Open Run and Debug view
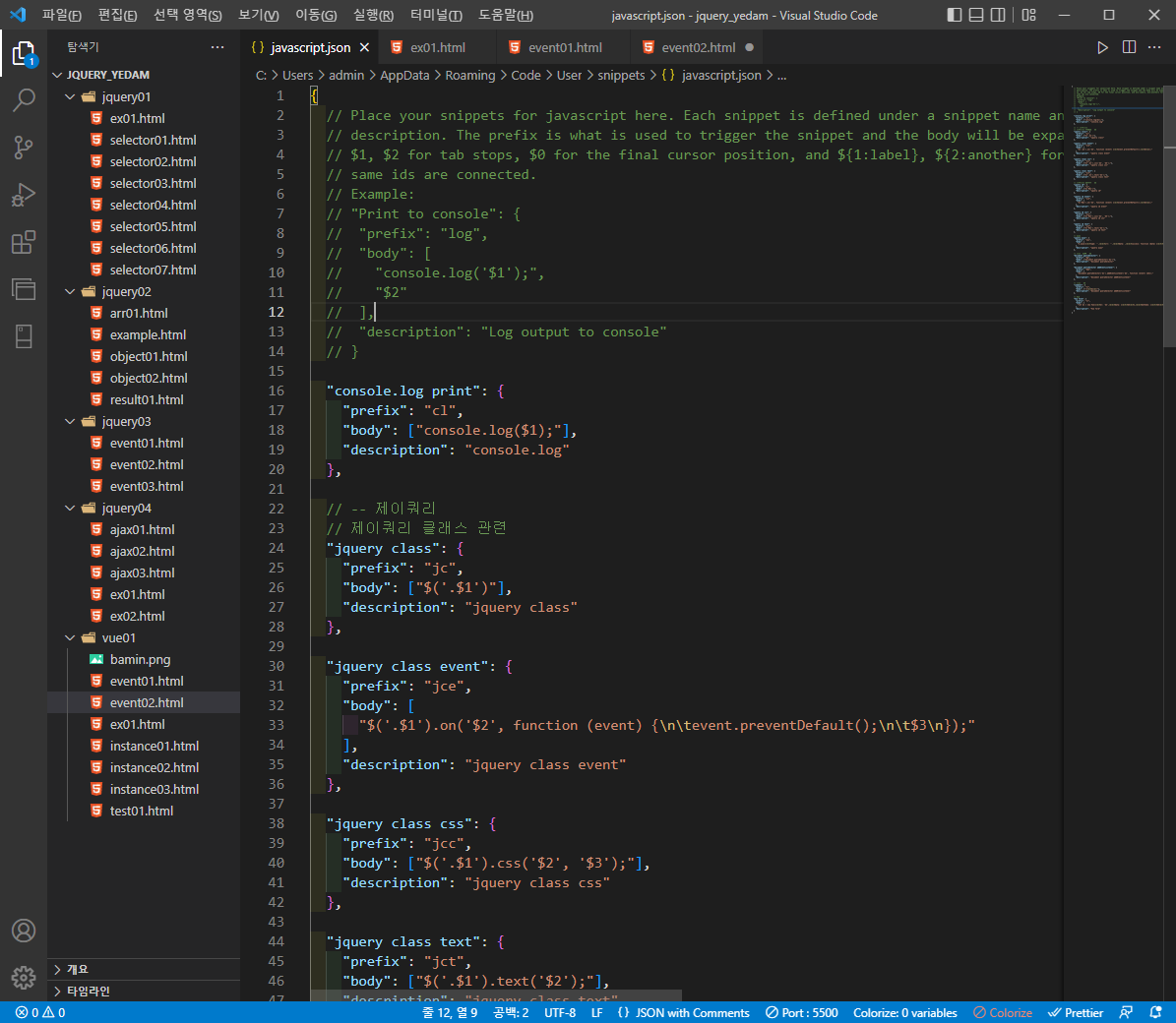 [x=24, y=195]
